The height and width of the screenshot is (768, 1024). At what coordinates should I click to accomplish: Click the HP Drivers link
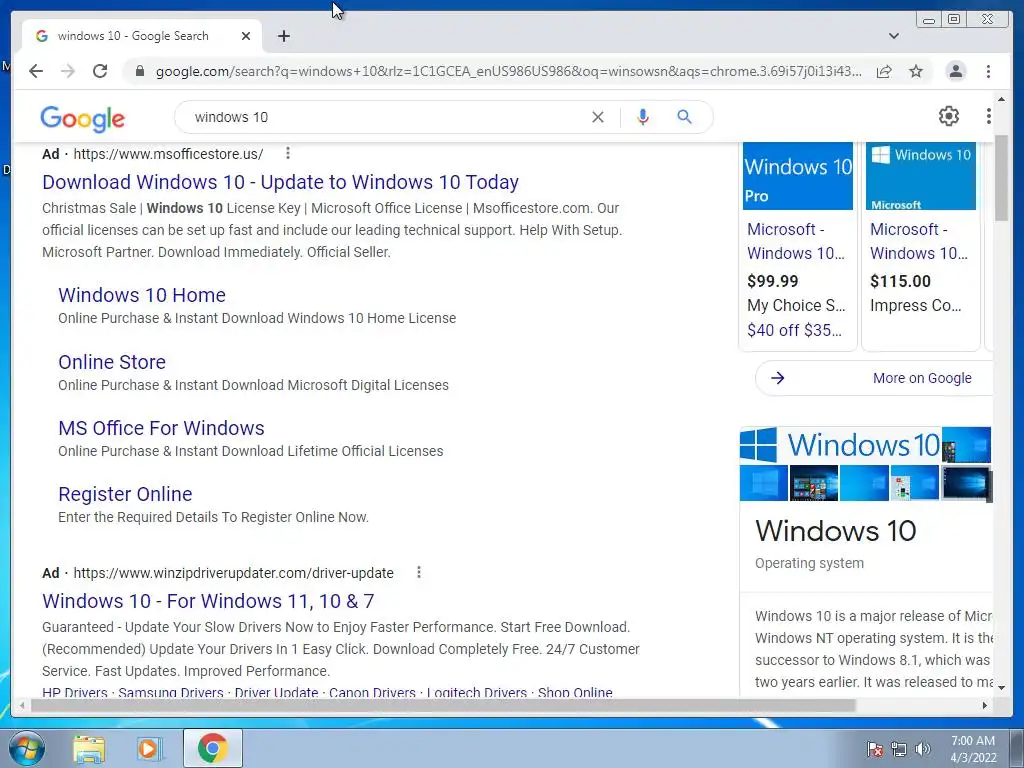[74, 692]
